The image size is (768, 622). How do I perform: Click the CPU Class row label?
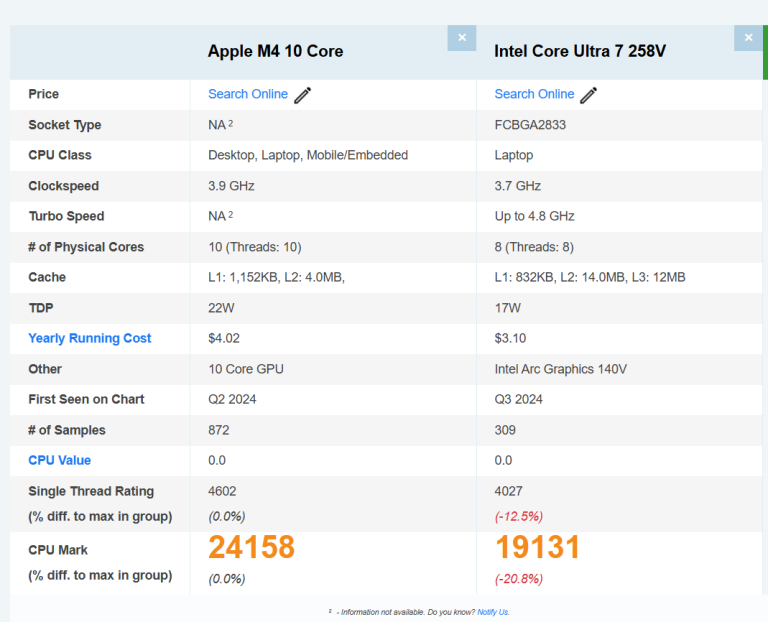click(60, 155)
